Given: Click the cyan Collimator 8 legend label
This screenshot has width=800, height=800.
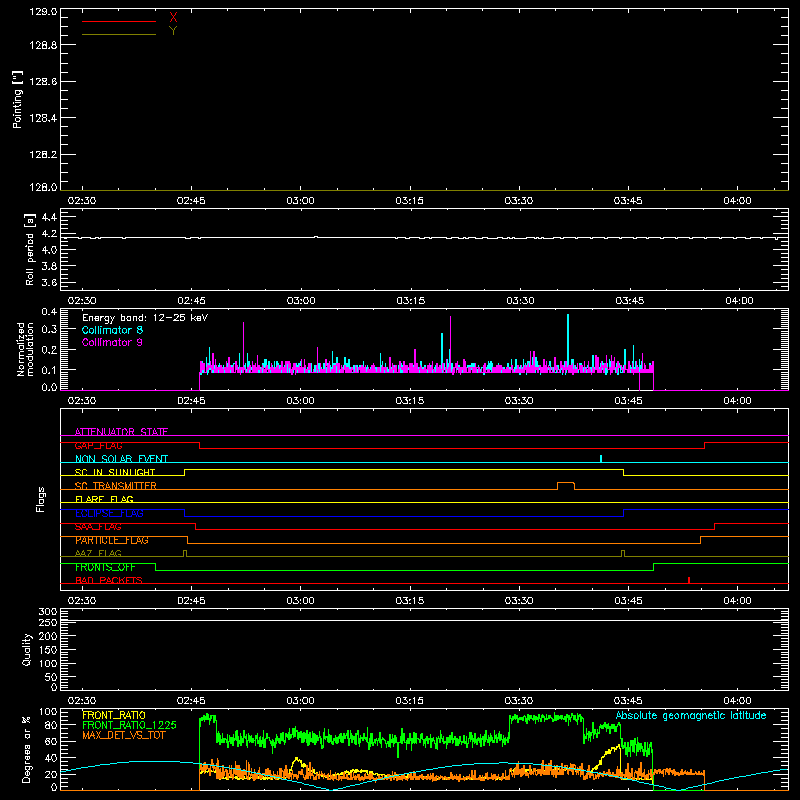Looking at the screenshot, I should (112, 330).
